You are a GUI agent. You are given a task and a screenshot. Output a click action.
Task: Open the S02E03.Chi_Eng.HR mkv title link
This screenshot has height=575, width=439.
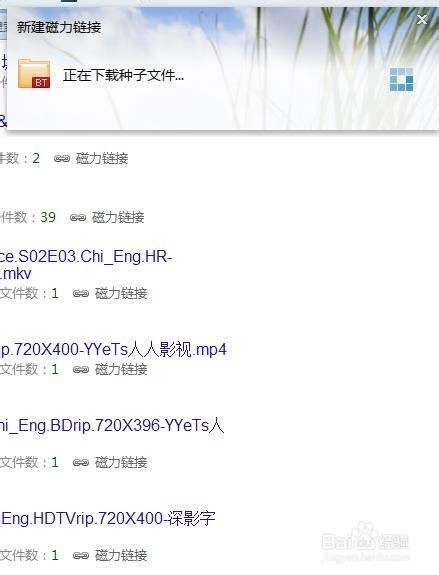click(86, 265)
